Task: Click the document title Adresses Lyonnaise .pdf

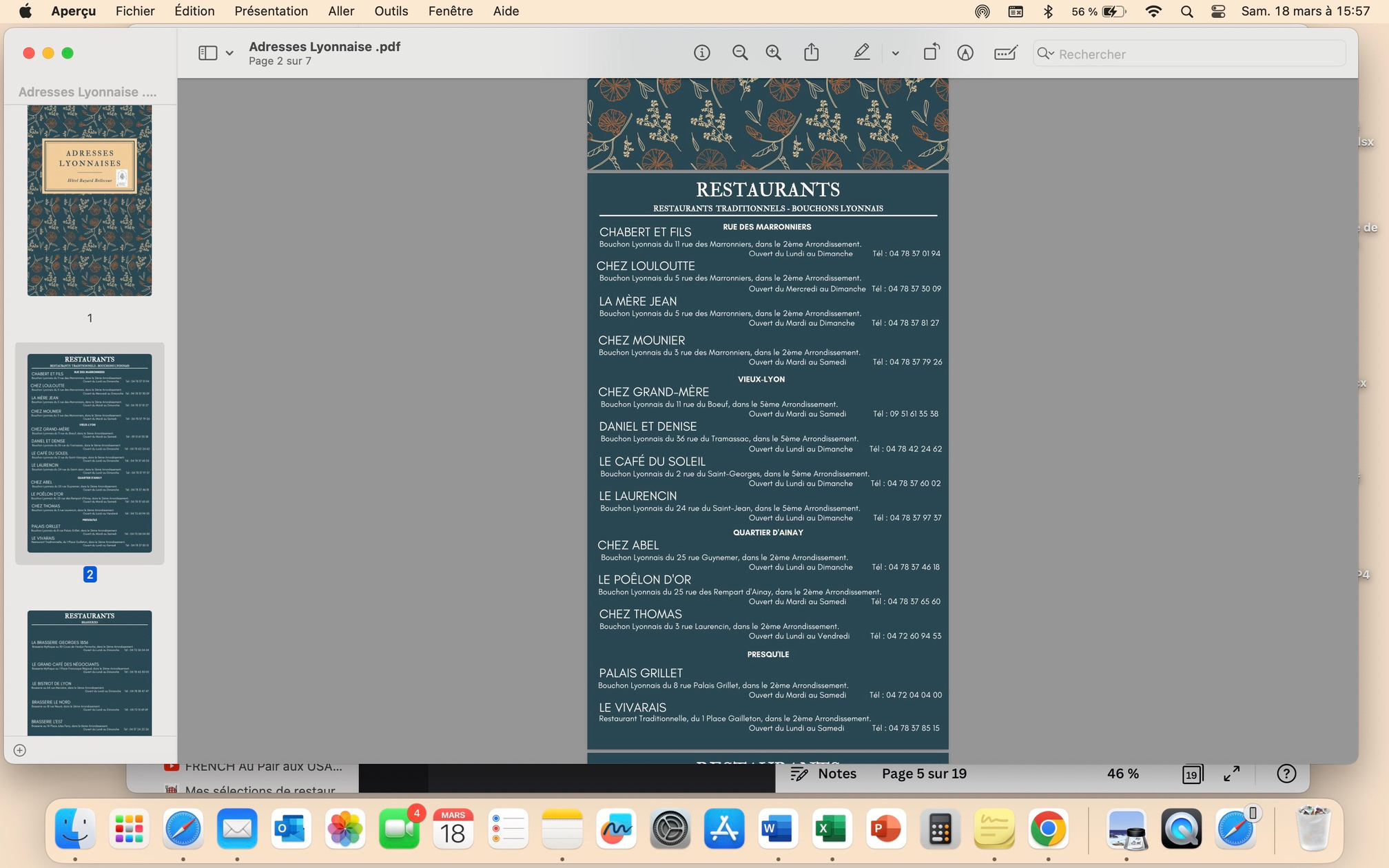Action: click(x=325, y=46)
